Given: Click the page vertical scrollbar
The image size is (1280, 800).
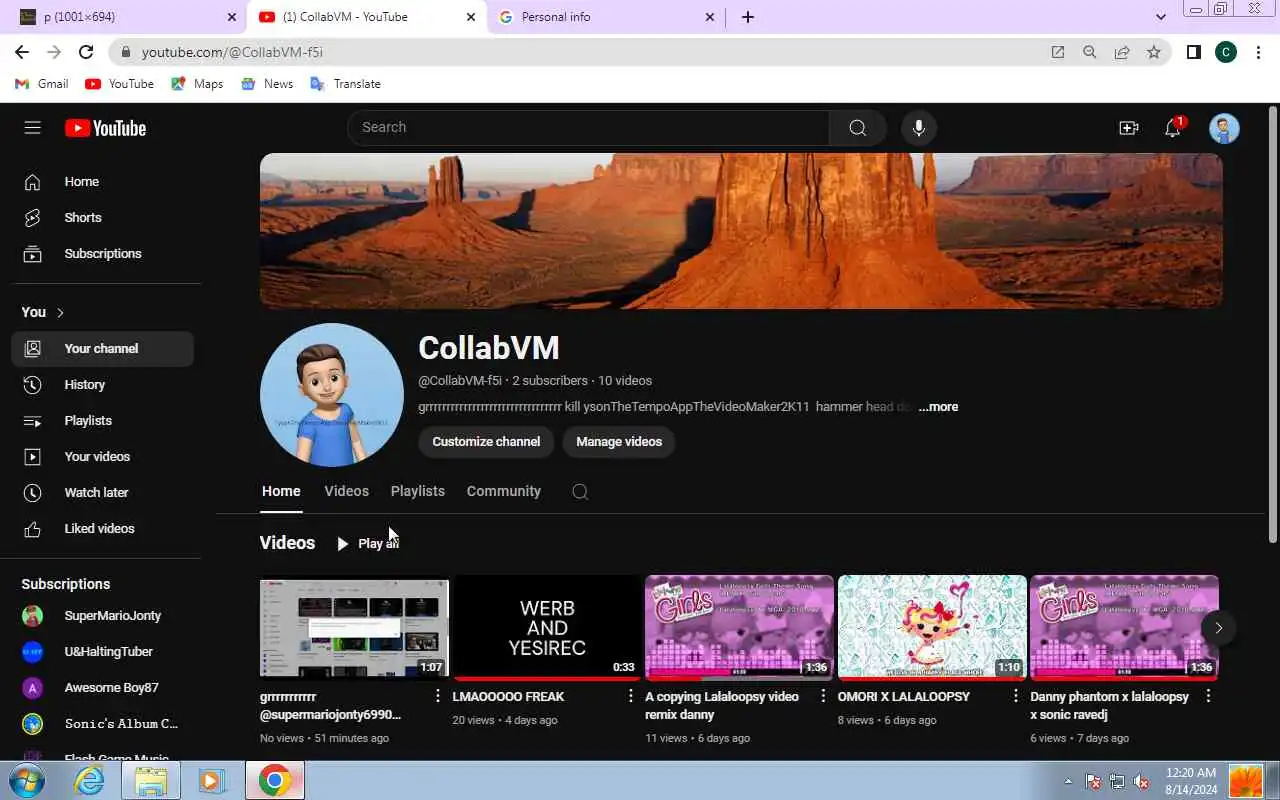Looking at the screenshot, I should [x=1272, y=325].
